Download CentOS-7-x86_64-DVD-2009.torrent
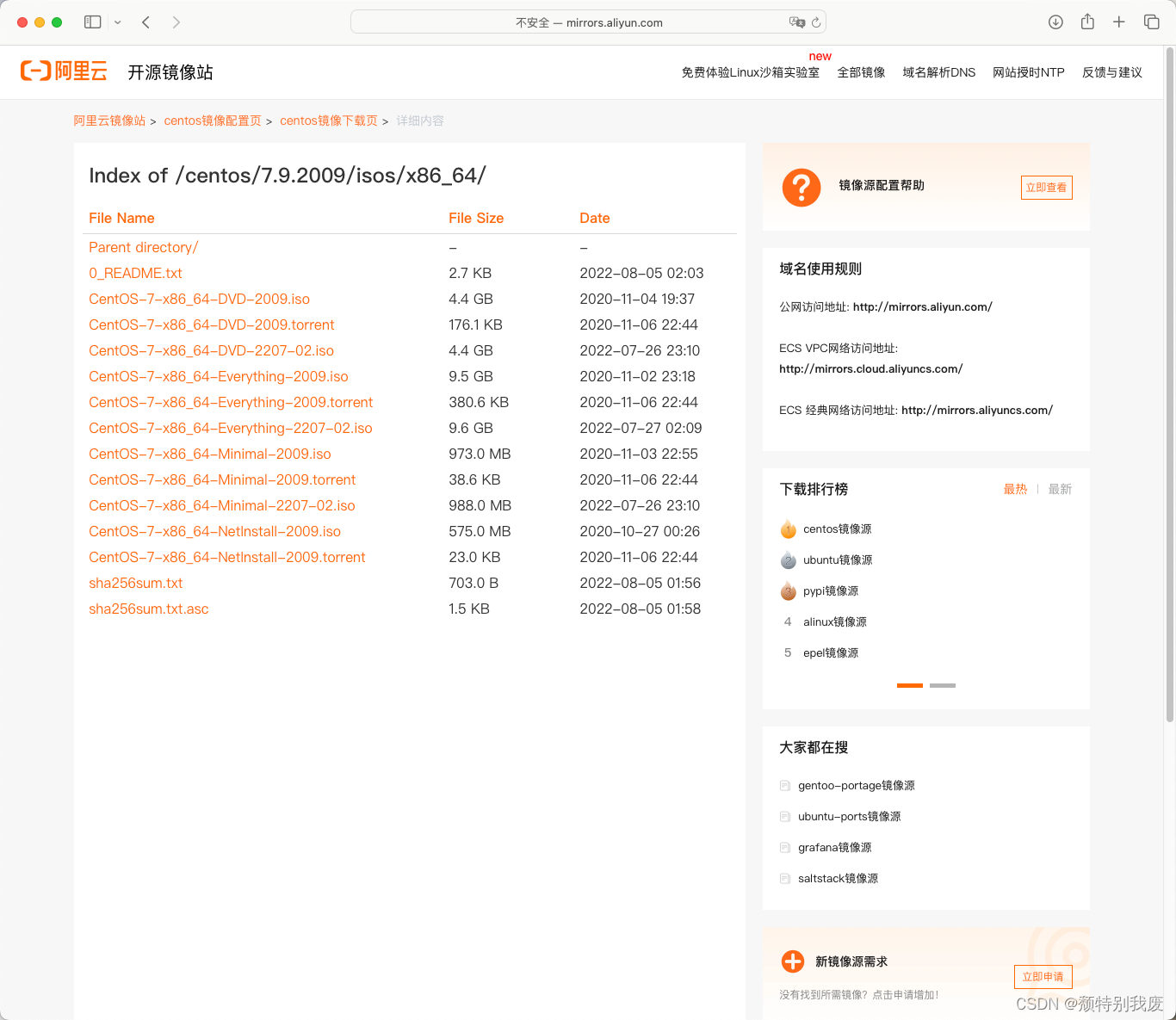This screenshot has height=1020, width=1176. click(x=212, y=325)
